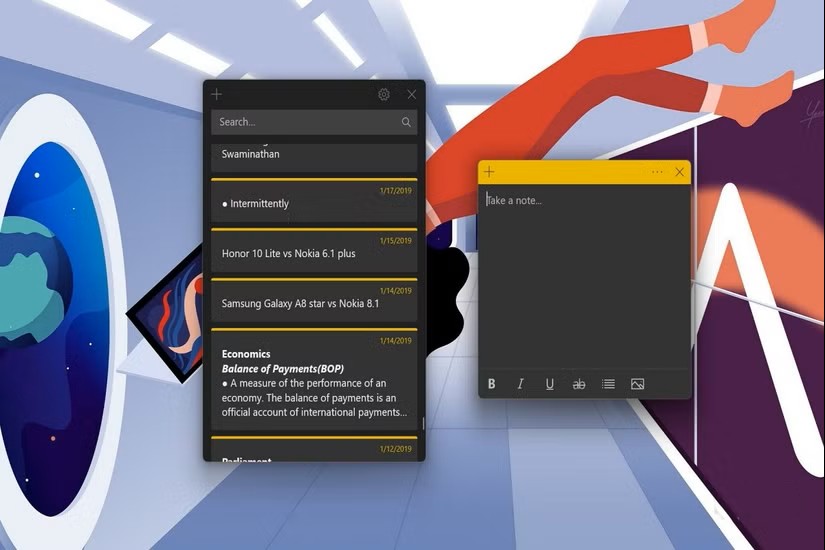Toggle underline formatting in the note

coord(549,384)
